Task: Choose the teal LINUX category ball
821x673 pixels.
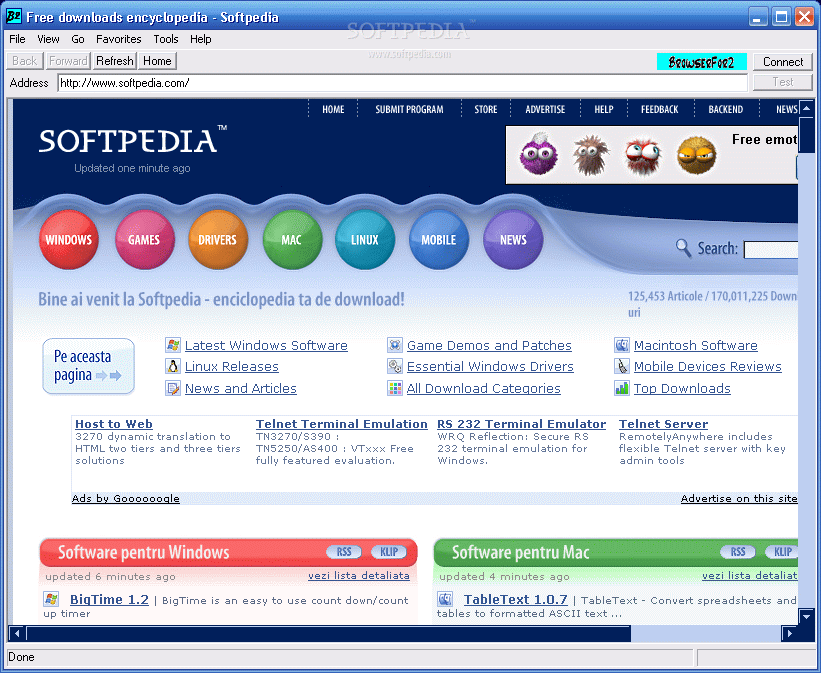Action: coord(365,239)
